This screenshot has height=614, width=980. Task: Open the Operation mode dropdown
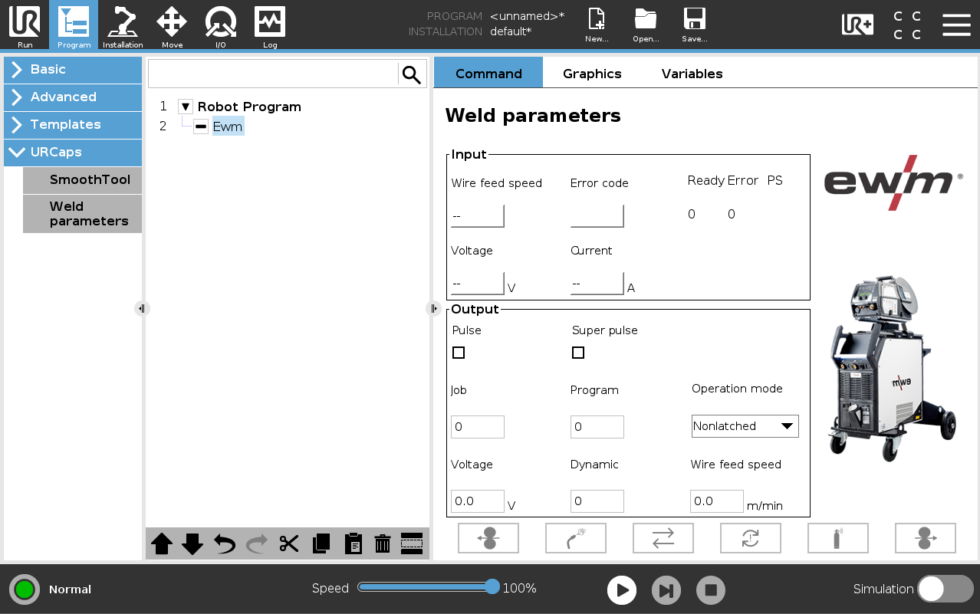pos(745,426)
